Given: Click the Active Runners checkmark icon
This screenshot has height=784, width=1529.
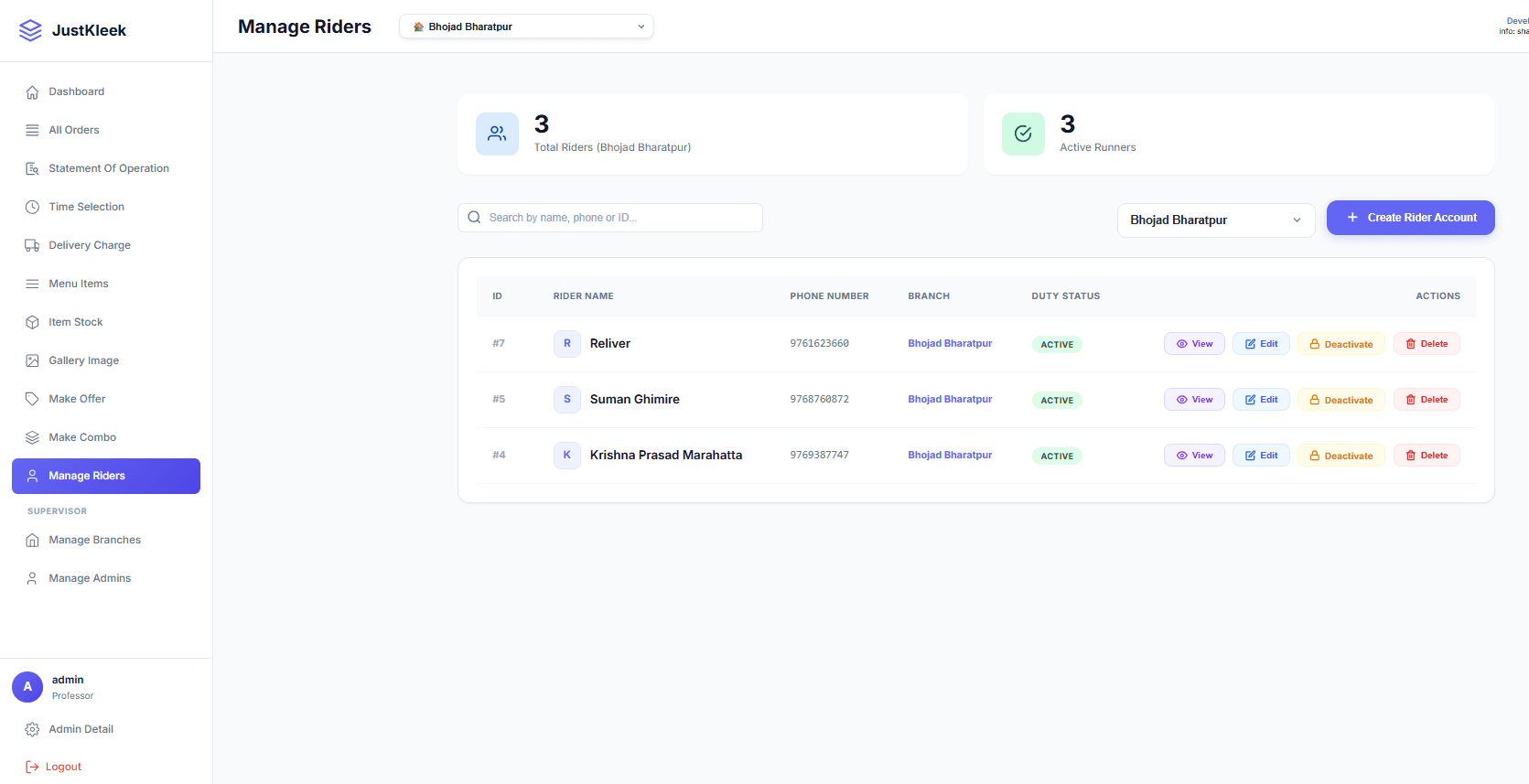Looking at the screenshot, I should [x=1023, y=134].
